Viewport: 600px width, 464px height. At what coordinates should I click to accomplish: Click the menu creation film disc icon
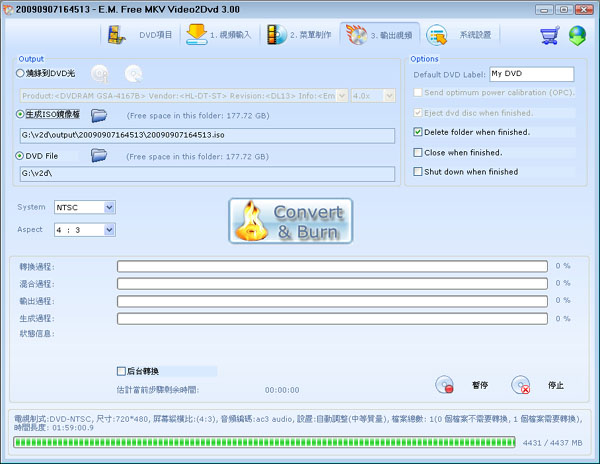pos(277,34)
